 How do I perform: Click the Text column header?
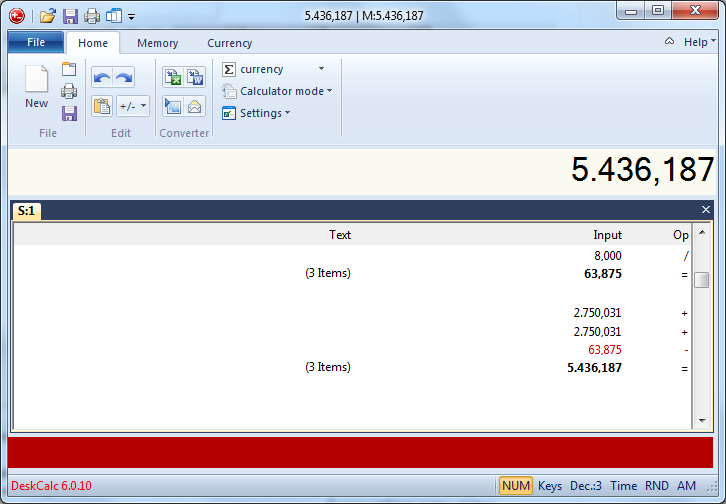pos(339,235)
